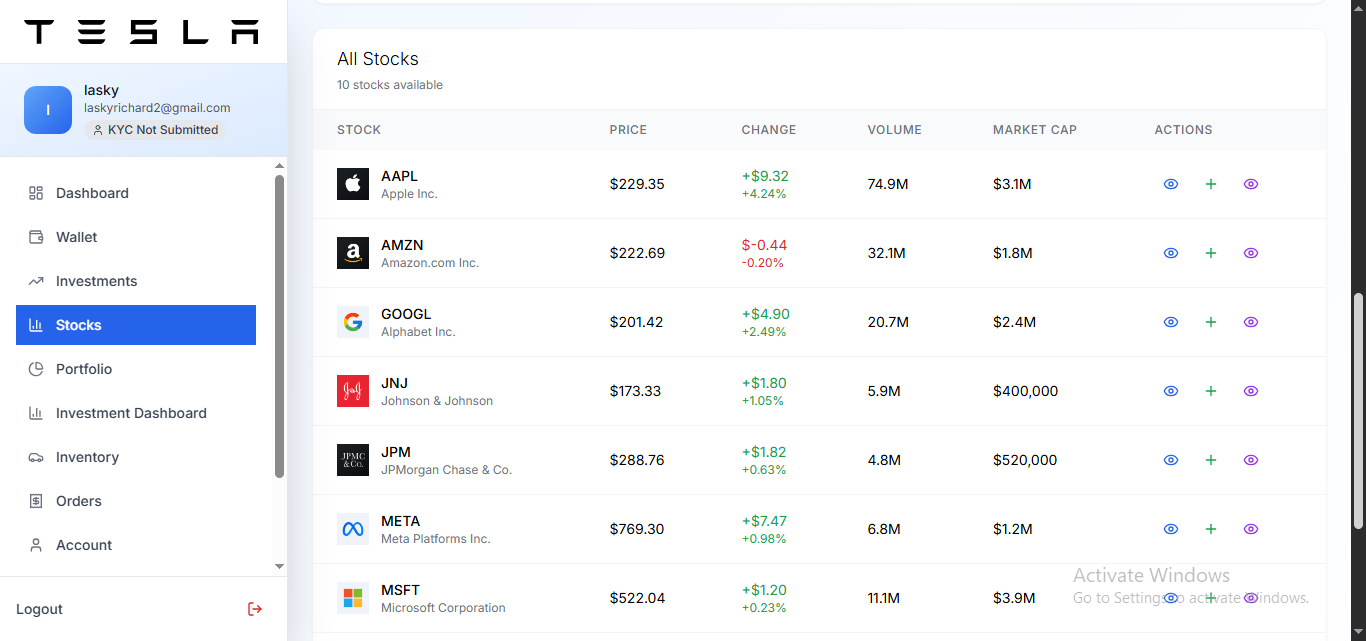
Task: Click the green plus icon for AAPL
Action: [1211, 184]
